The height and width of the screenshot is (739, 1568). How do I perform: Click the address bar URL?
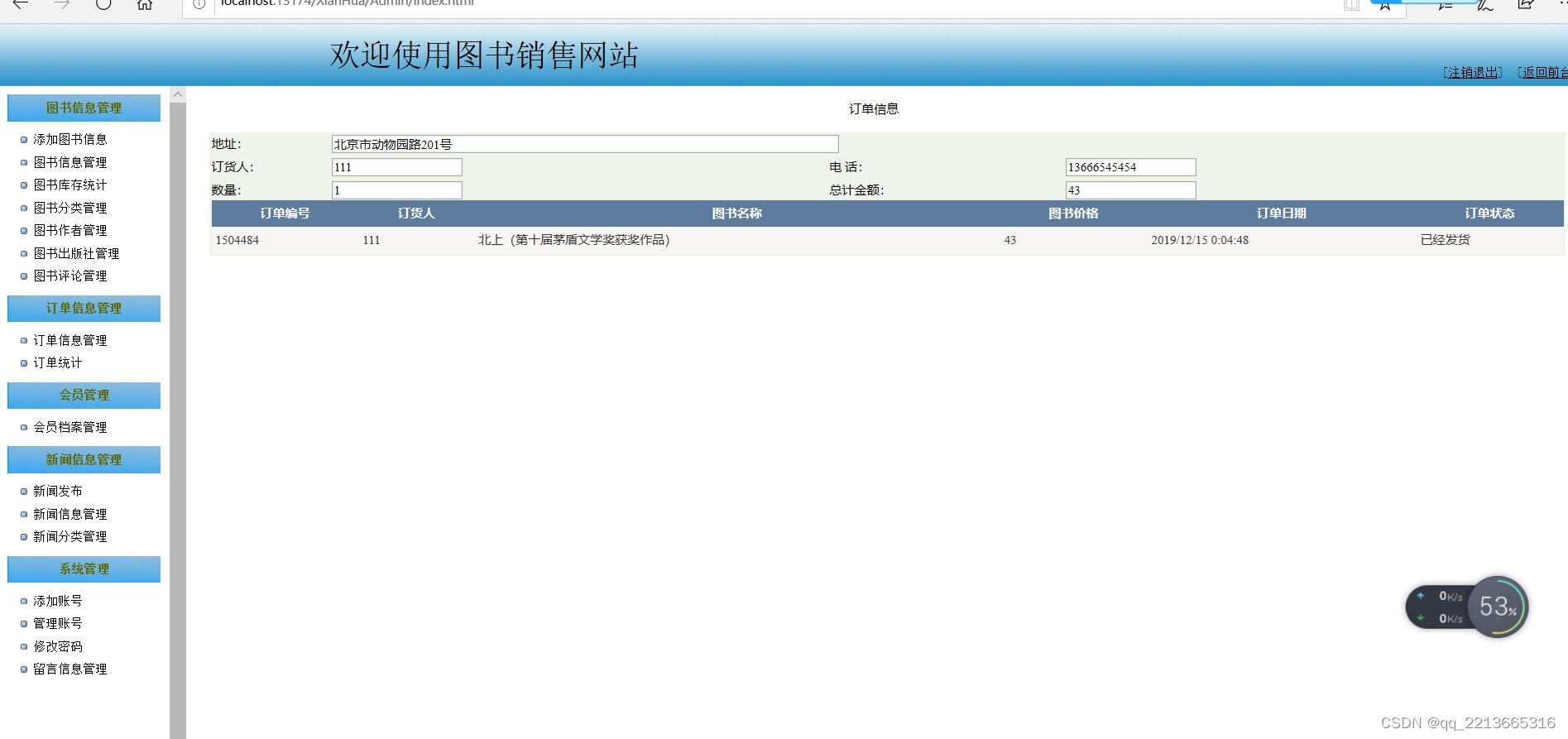(x=348, y=3)
